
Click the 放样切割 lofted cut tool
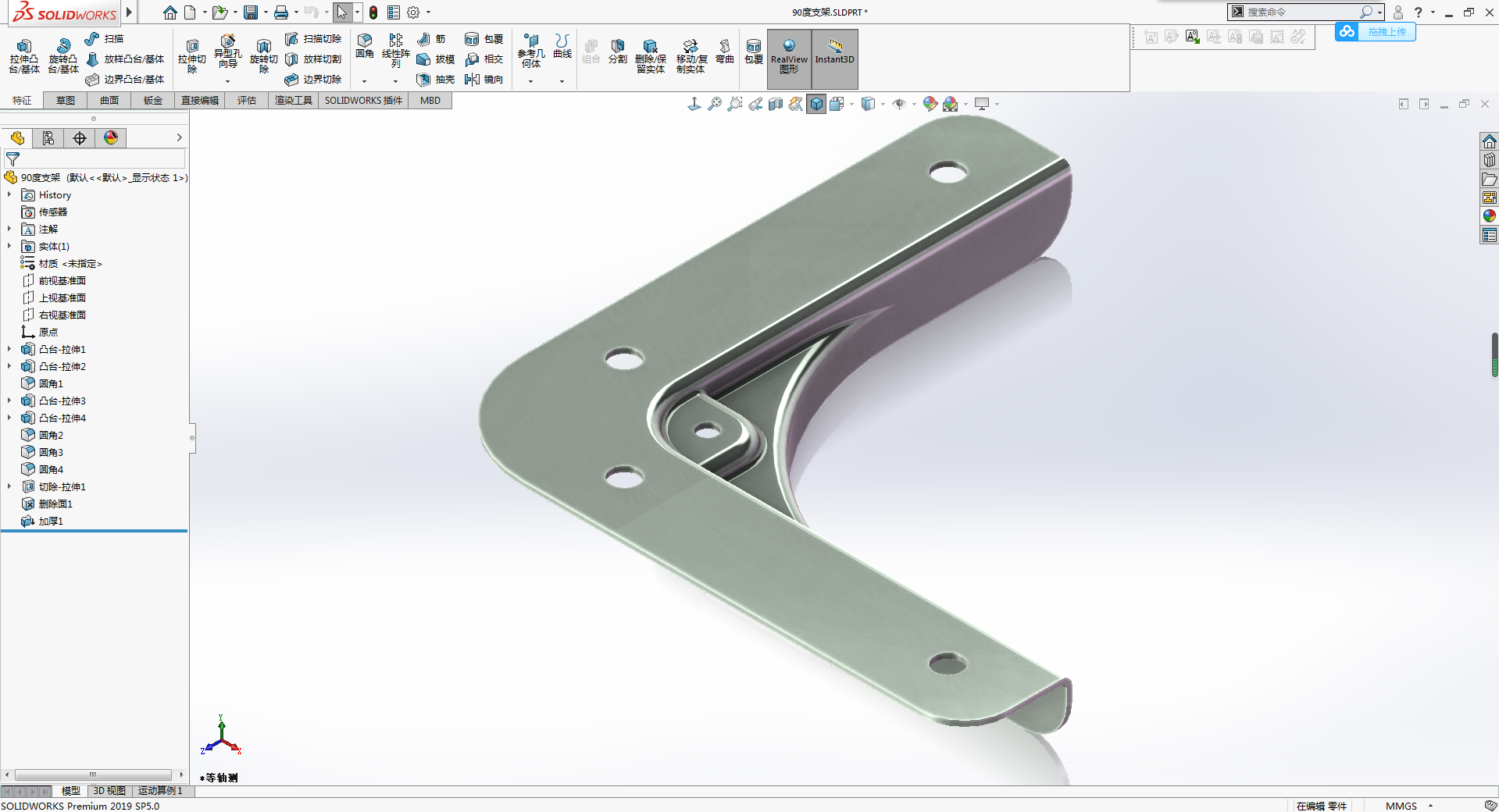coord(312,59)
